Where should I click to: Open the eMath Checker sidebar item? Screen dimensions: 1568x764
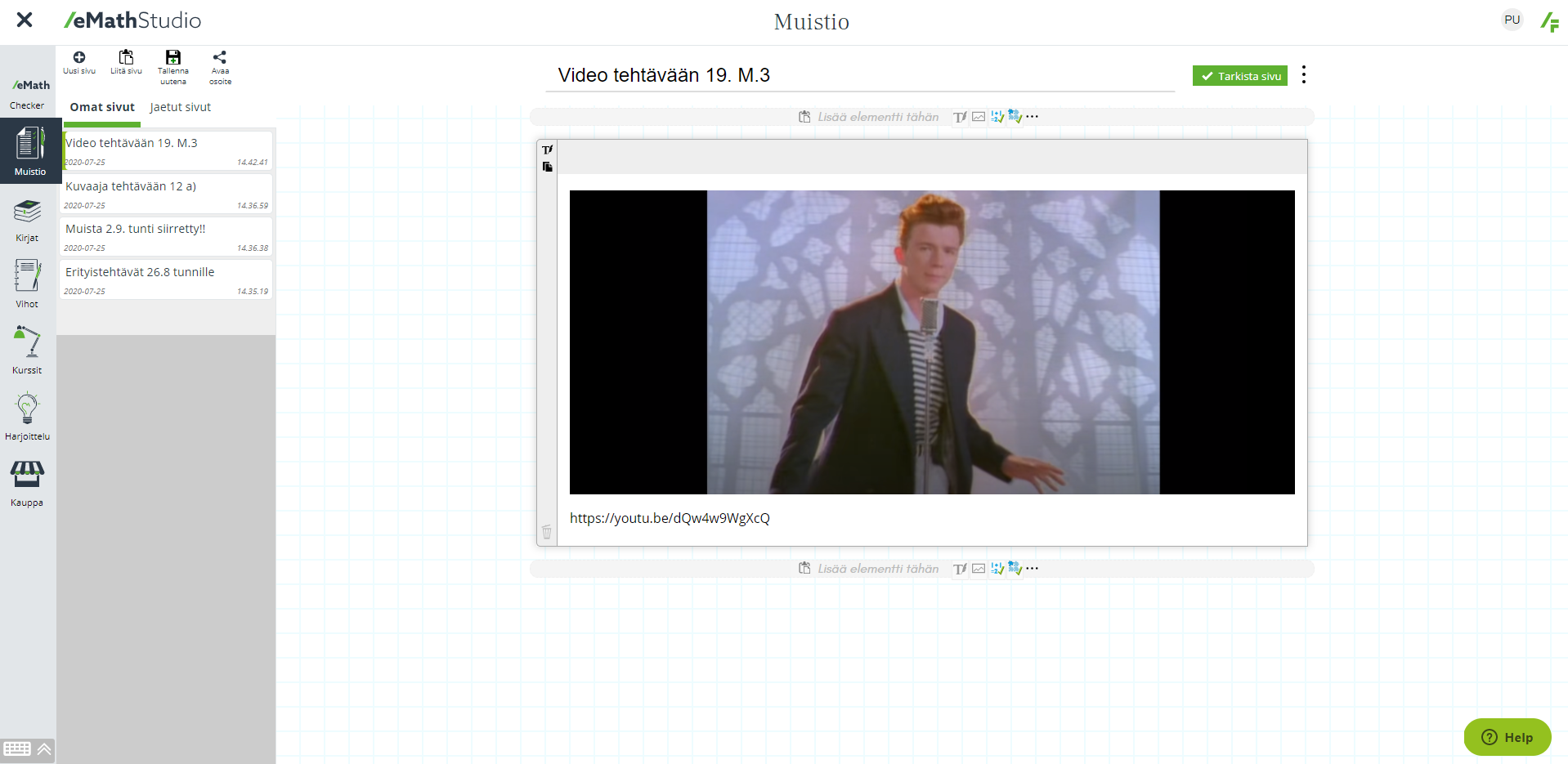29,93
